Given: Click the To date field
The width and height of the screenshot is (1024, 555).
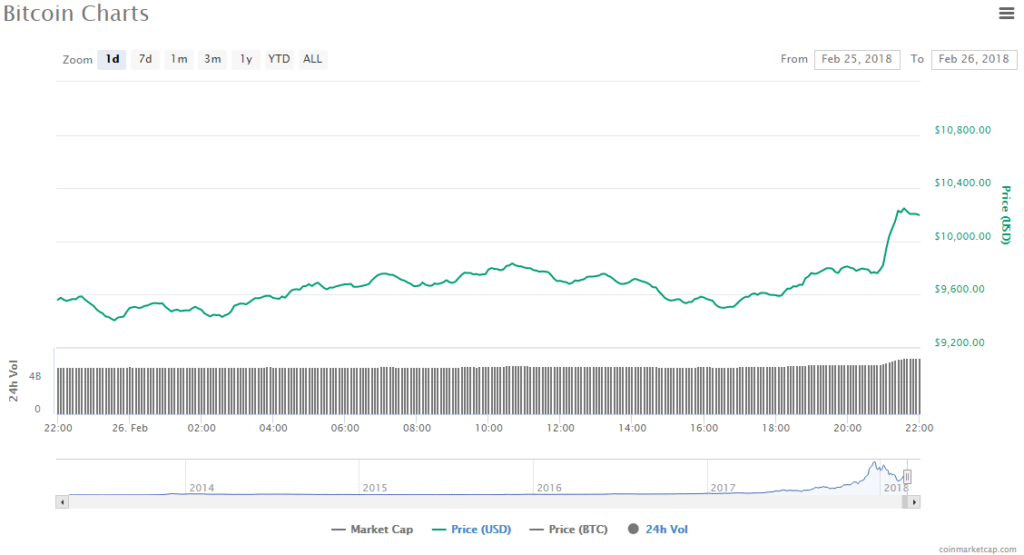Looking at the screenshot, I should click(973, 59).
